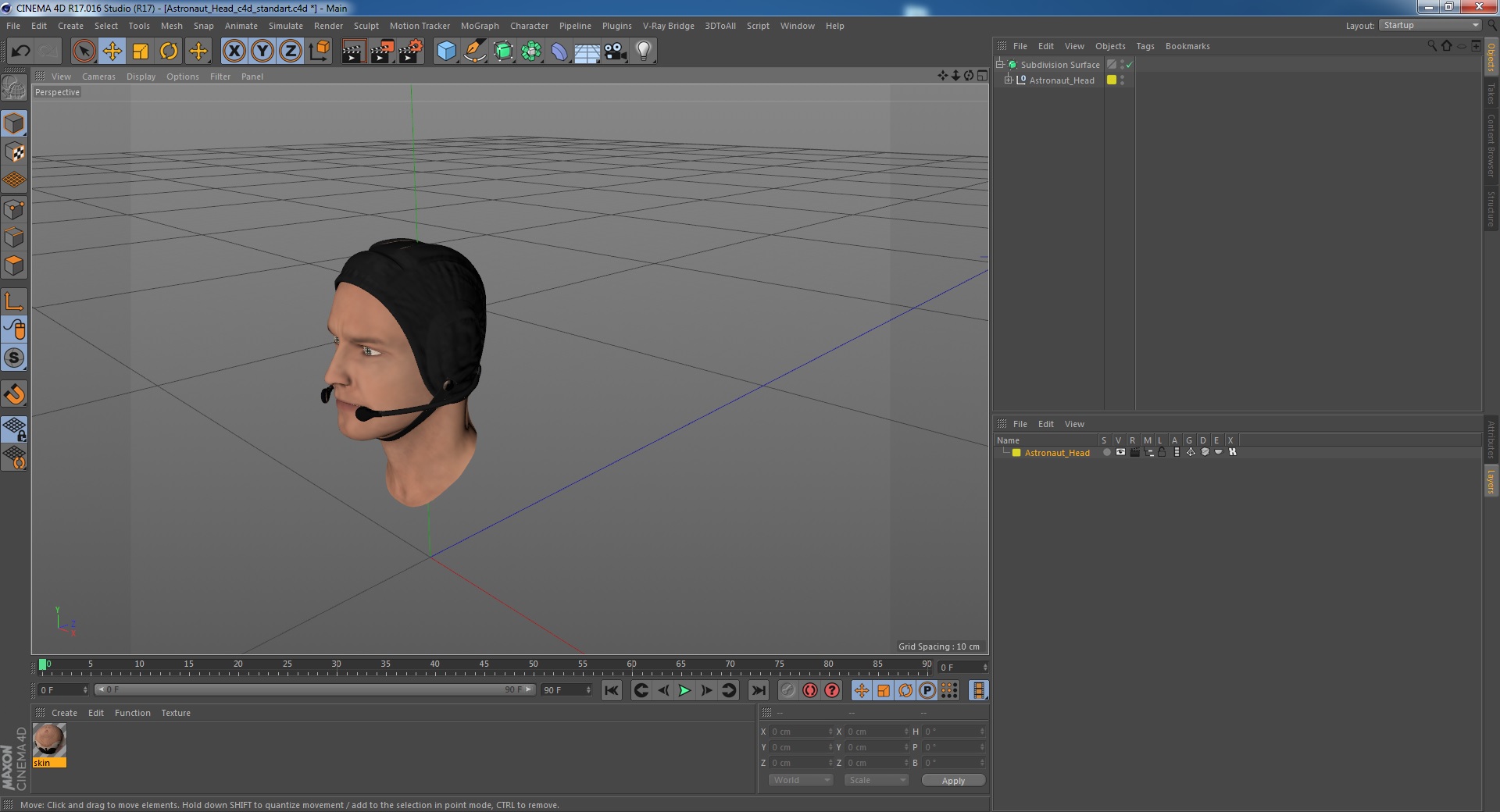Activate the Move tool in top toolbar
Screen dimensions: 1500x812
(x=112, y=52)
